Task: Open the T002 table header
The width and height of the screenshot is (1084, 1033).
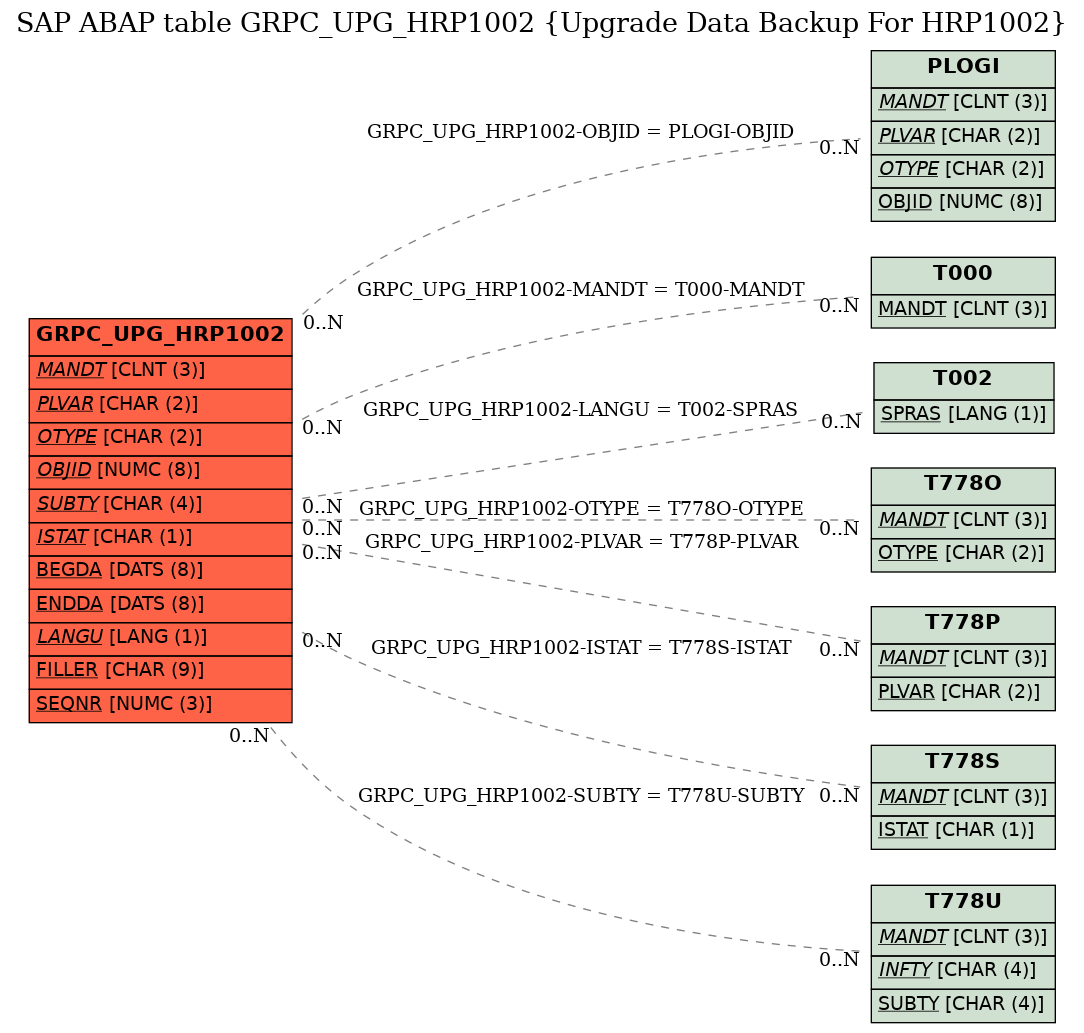Action: (964, 380)
